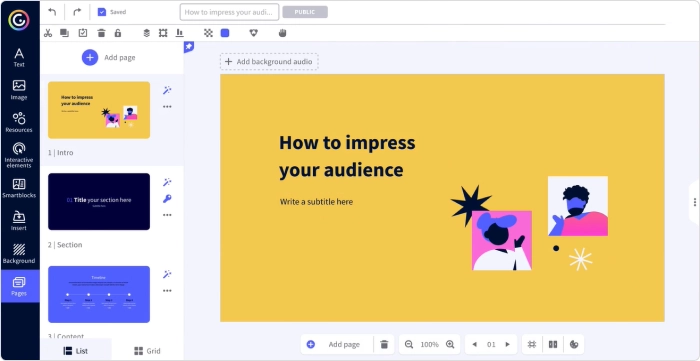The image size is (700, 361).
Task: Zoom out with the minus magnifier
Action: (x=409, y=344)
